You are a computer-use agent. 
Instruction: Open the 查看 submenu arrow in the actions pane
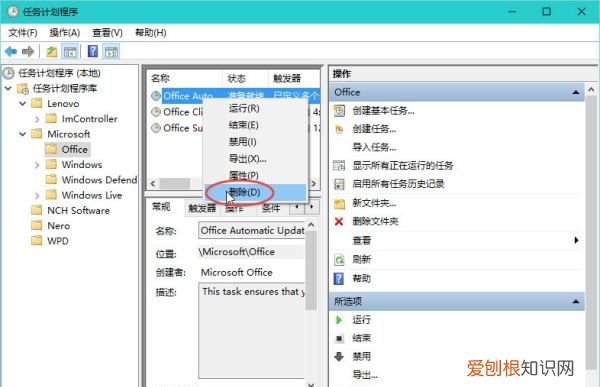click(x=576, y=240)
